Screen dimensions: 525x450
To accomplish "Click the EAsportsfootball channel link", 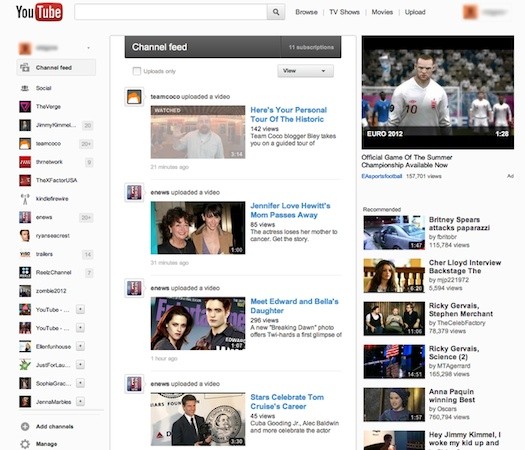I will [382, 176].
